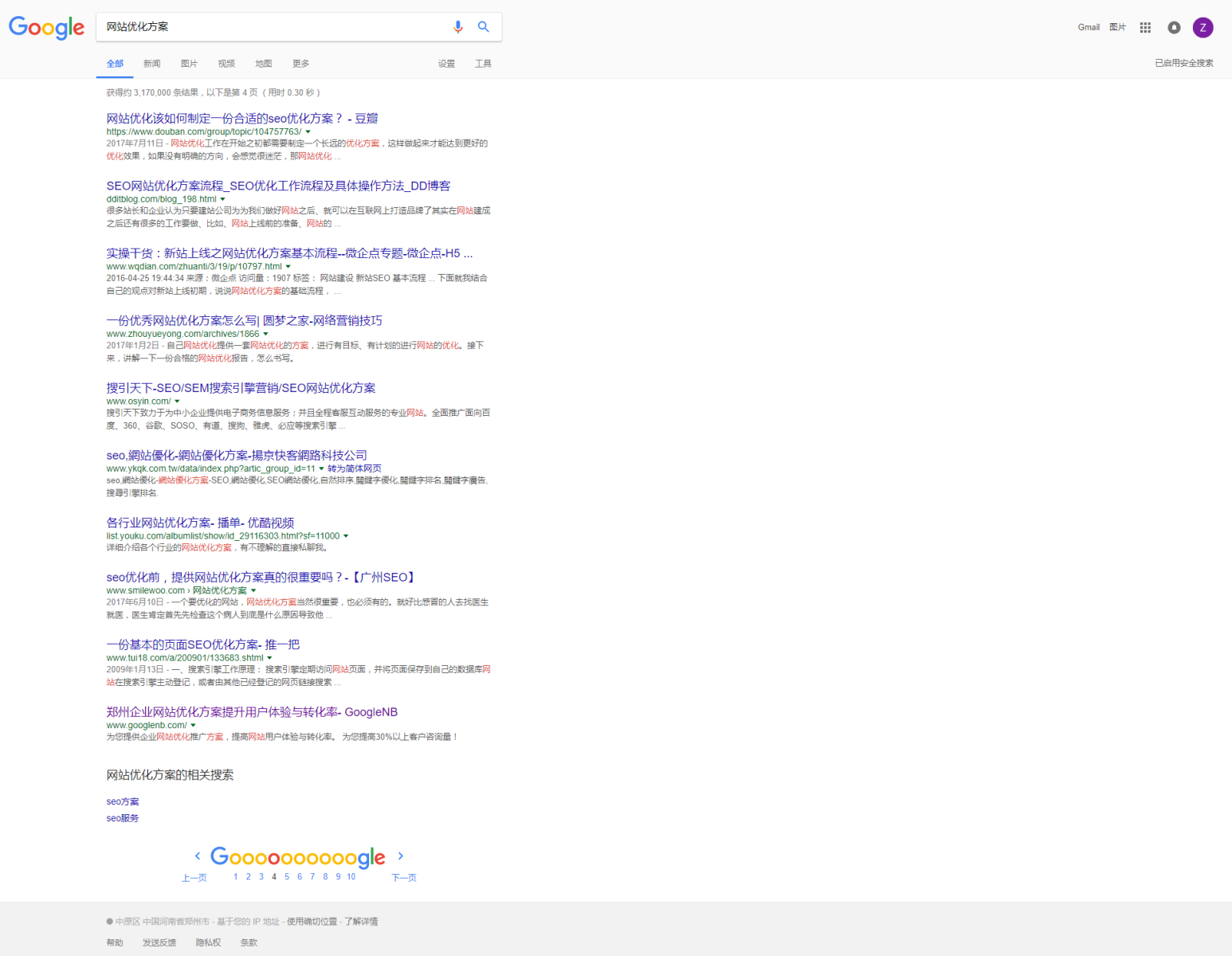The width and height of the screenshot is (1232, 956).
Task: Click 转为简体网页 link
Action: point(355,468)
